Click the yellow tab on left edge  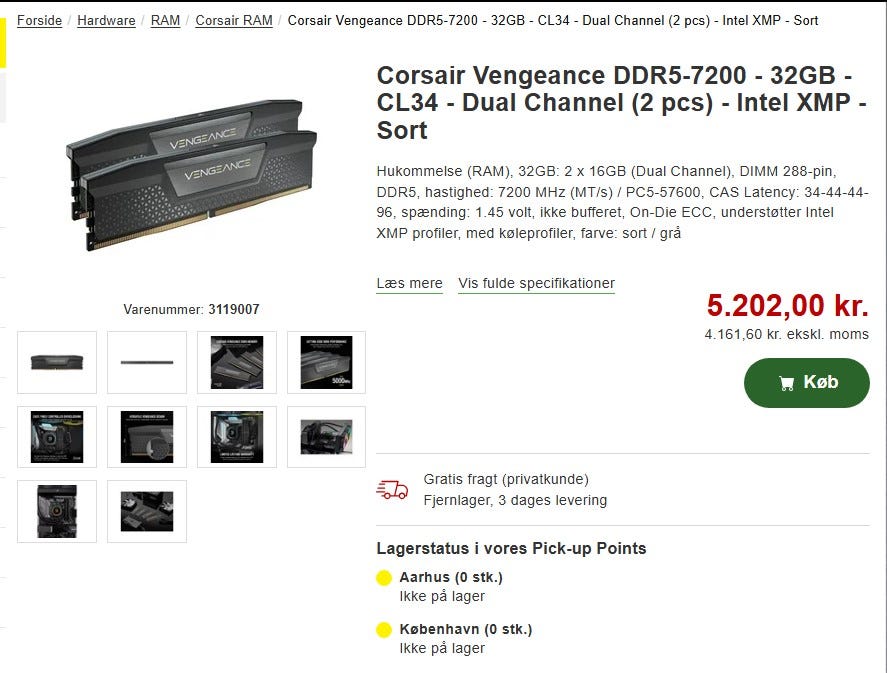pos(3,42)
